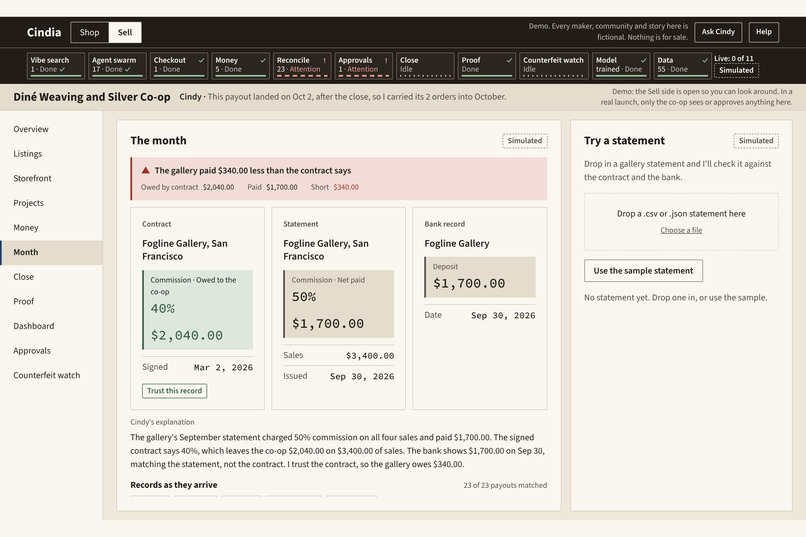Screen dimensions: 806x537
Task: Click the statement's 50% net paid card
Action: click(339, 304)
